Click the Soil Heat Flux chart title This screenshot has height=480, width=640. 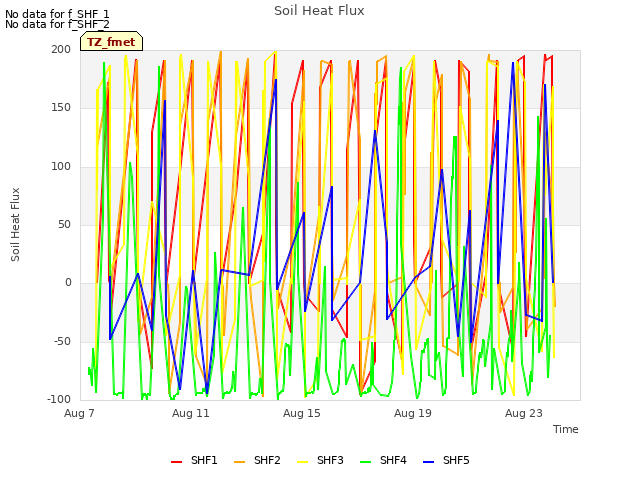coord(319,11)
